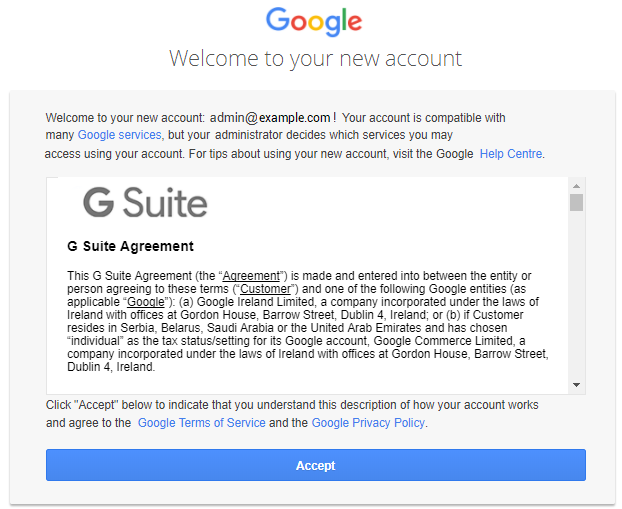
Task: Open the Google services link
Action: (119, 134)
